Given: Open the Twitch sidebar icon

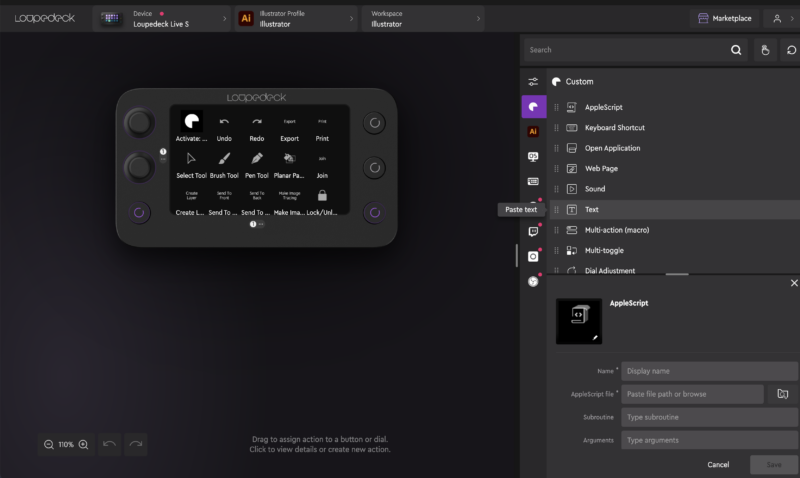Looking at the screenshot, I should (533, 232).
